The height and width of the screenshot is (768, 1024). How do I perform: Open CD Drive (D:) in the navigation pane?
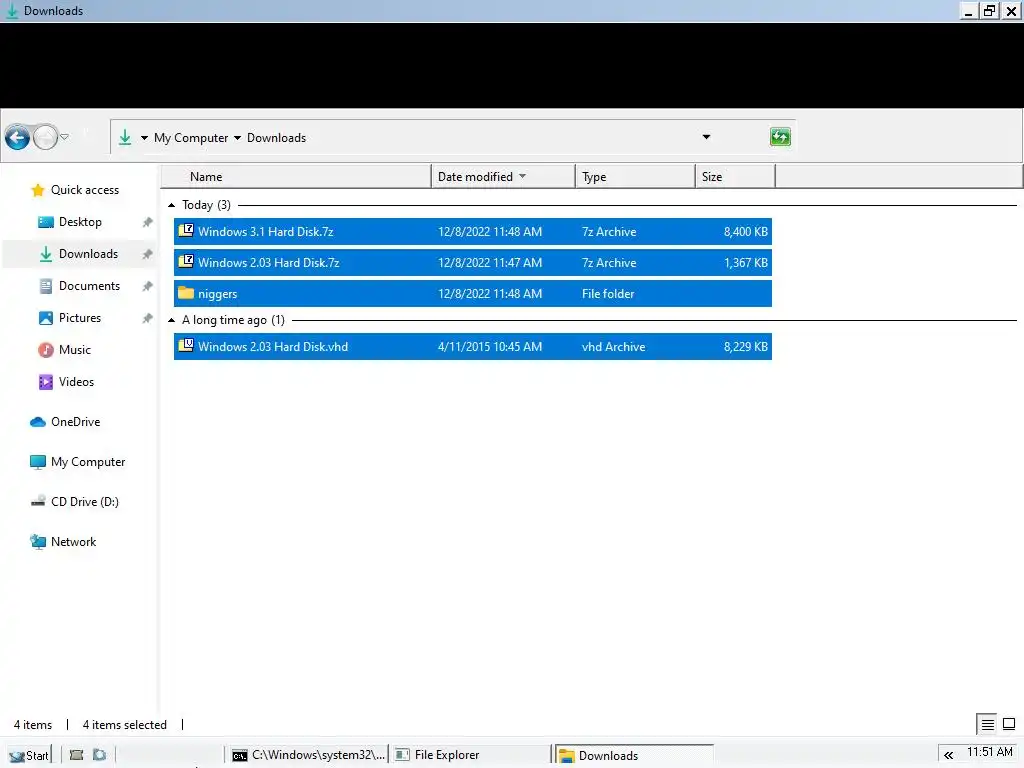click(x=85, y=502)
